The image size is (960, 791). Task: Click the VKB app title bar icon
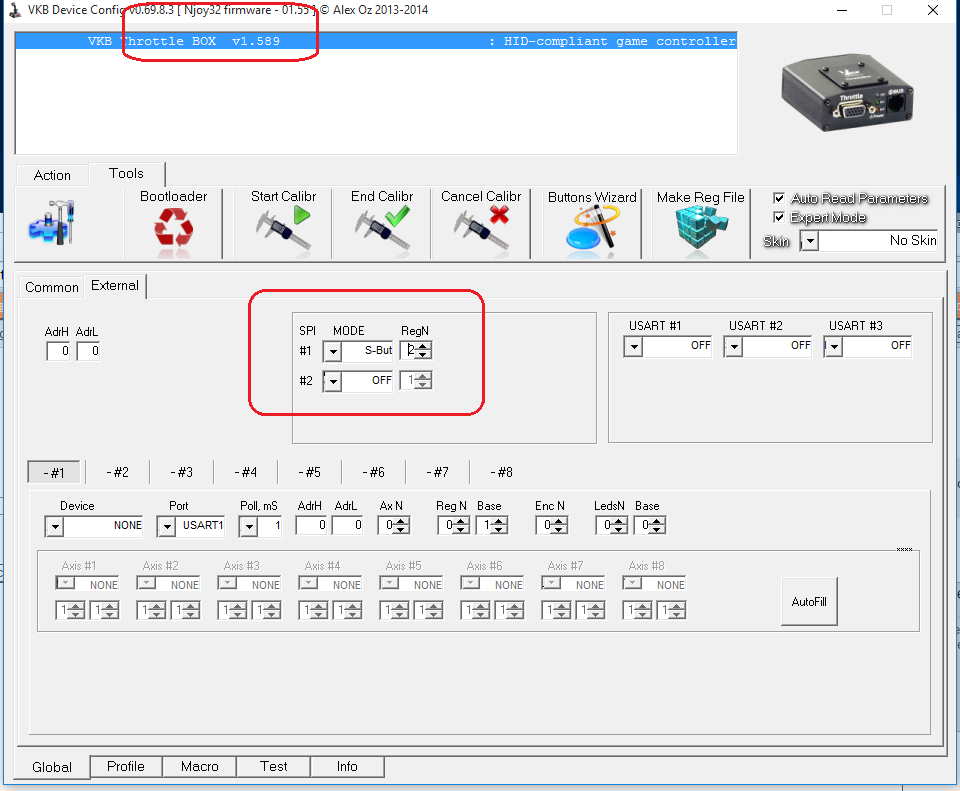point(14,10)
